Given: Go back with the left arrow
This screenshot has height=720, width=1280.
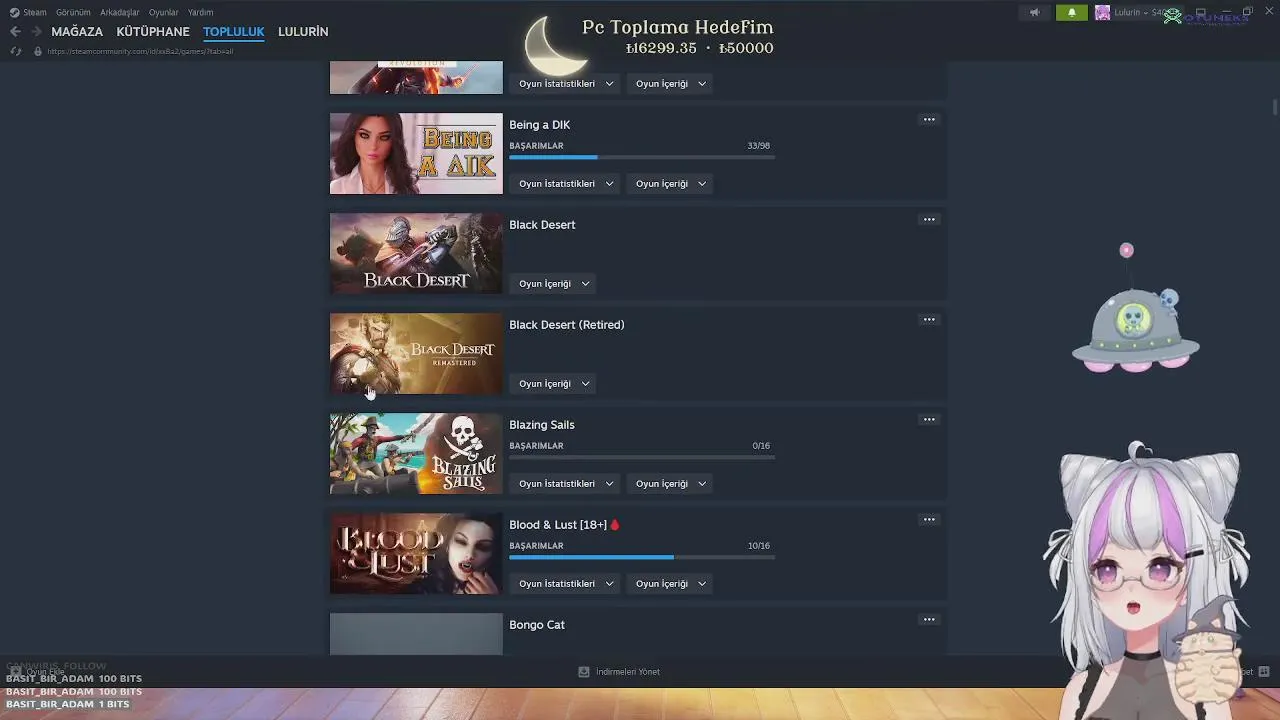Looking at the screenshot, I should point(15,32).
